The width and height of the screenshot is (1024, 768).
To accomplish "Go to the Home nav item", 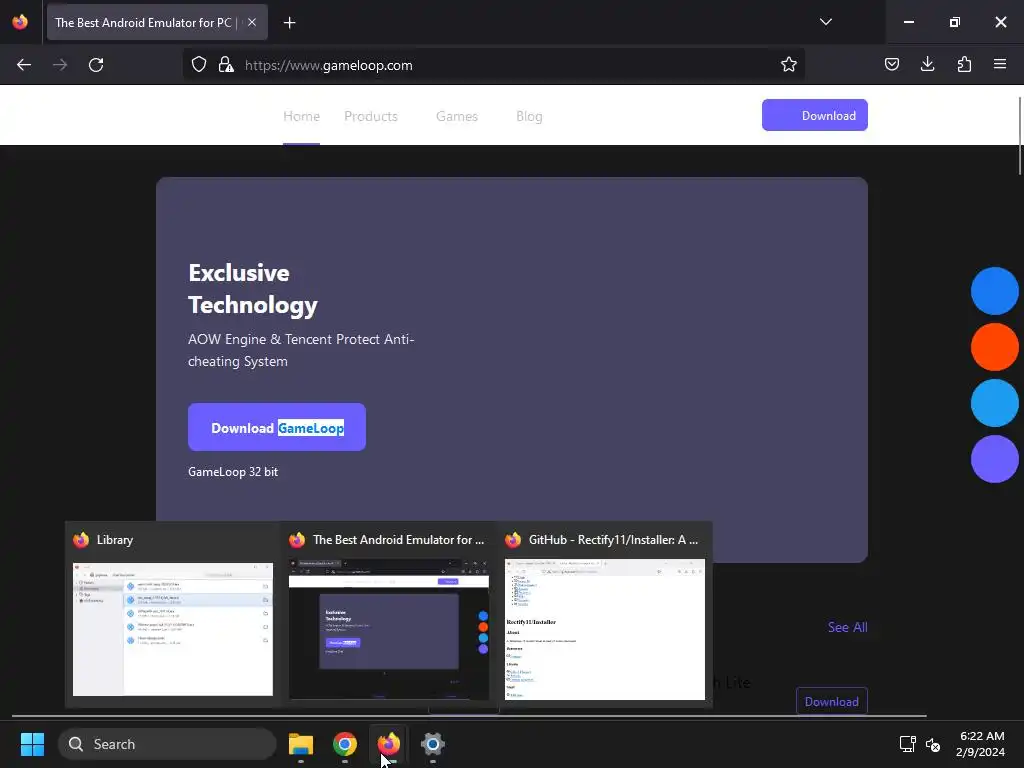I will (x=301, y=116).
